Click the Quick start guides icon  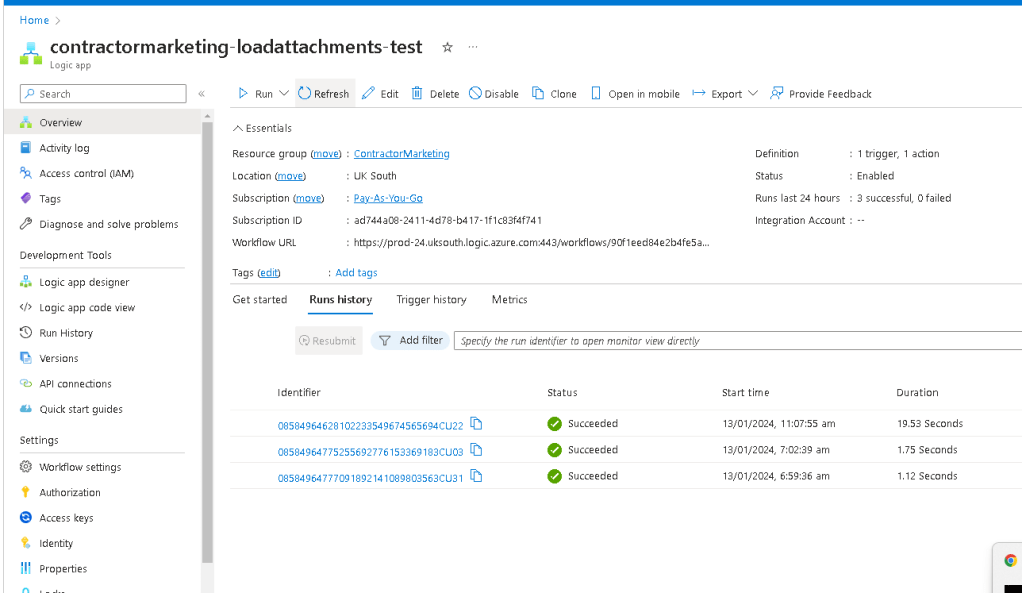[x=25, y=409]
